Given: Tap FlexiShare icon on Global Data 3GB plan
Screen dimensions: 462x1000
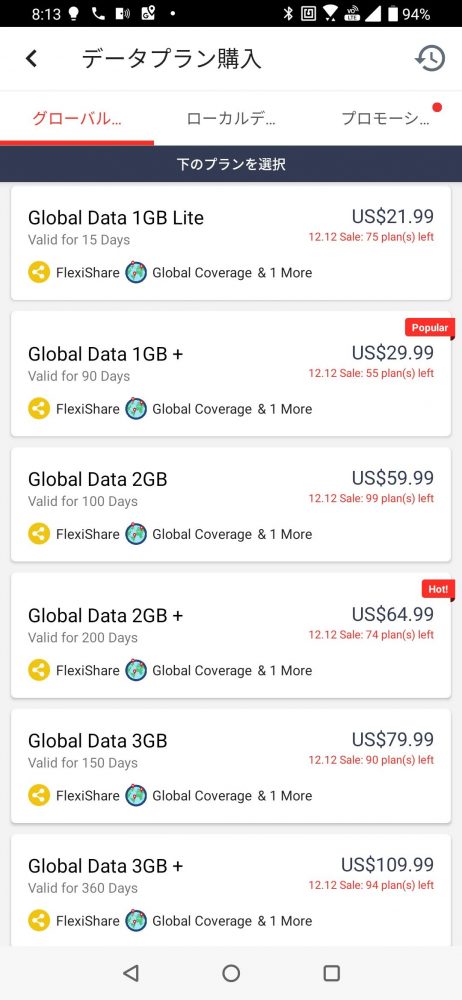Looking at the screenshot, I should pyautogui.click(x=39, y=795).
